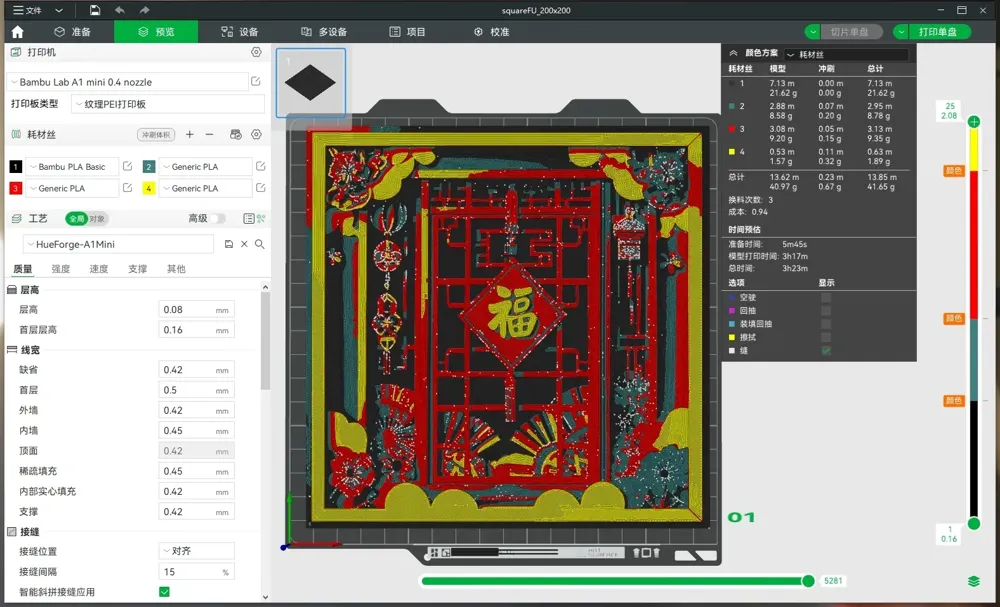Open the 速度 settings tab

pyautogui.click(x=99, y=269)
